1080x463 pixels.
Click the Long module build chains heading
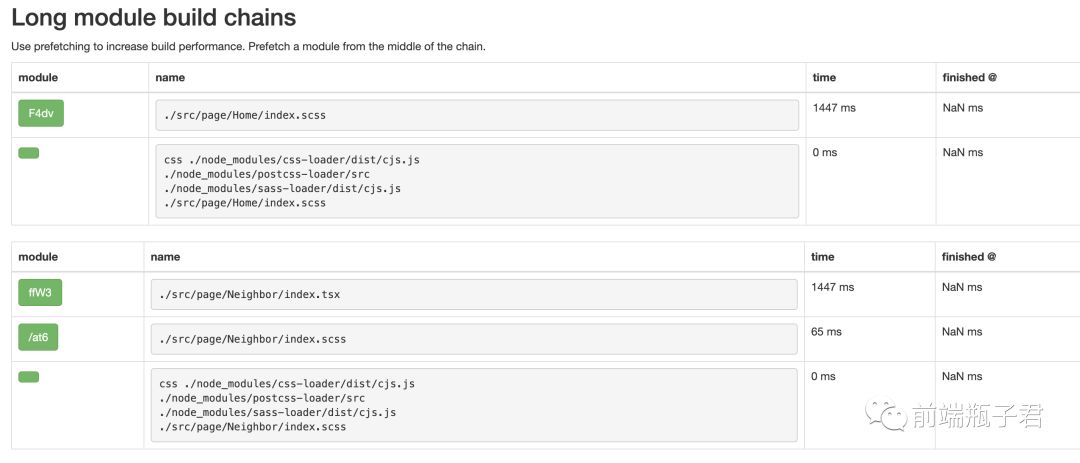click(x=154, y=17)
